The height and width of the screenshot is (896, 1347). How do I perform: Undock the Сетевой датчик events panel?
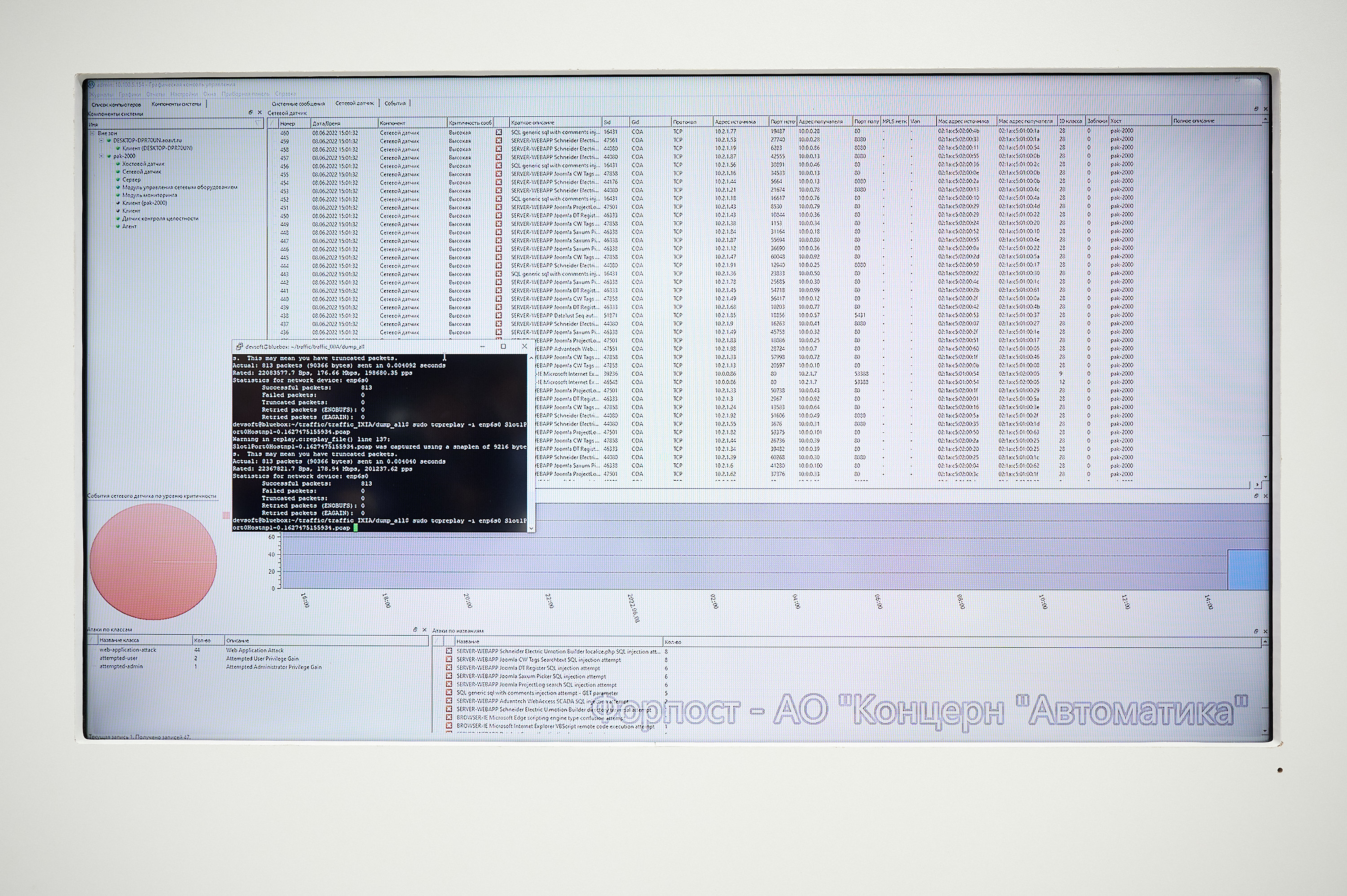[x=1256, y=109]
